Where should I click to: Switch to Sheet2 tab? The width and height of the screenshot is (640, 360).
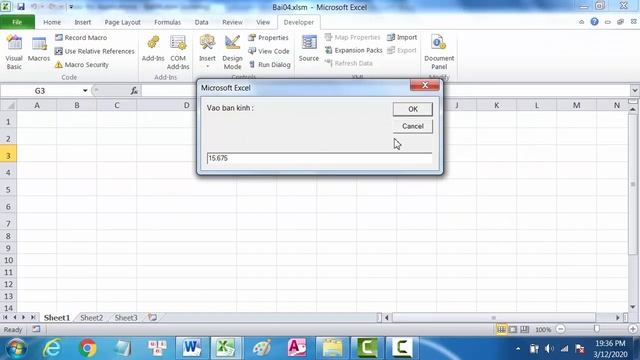91,318
